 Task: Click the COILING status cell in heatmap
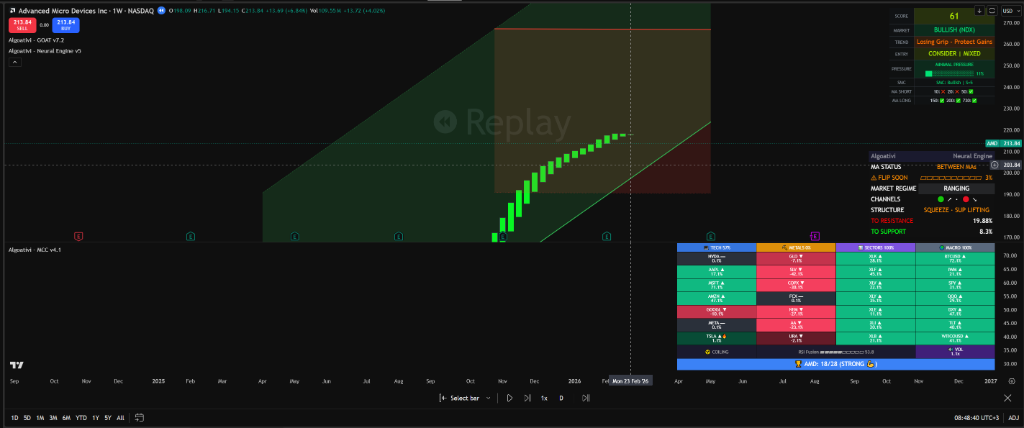point(716,352)
